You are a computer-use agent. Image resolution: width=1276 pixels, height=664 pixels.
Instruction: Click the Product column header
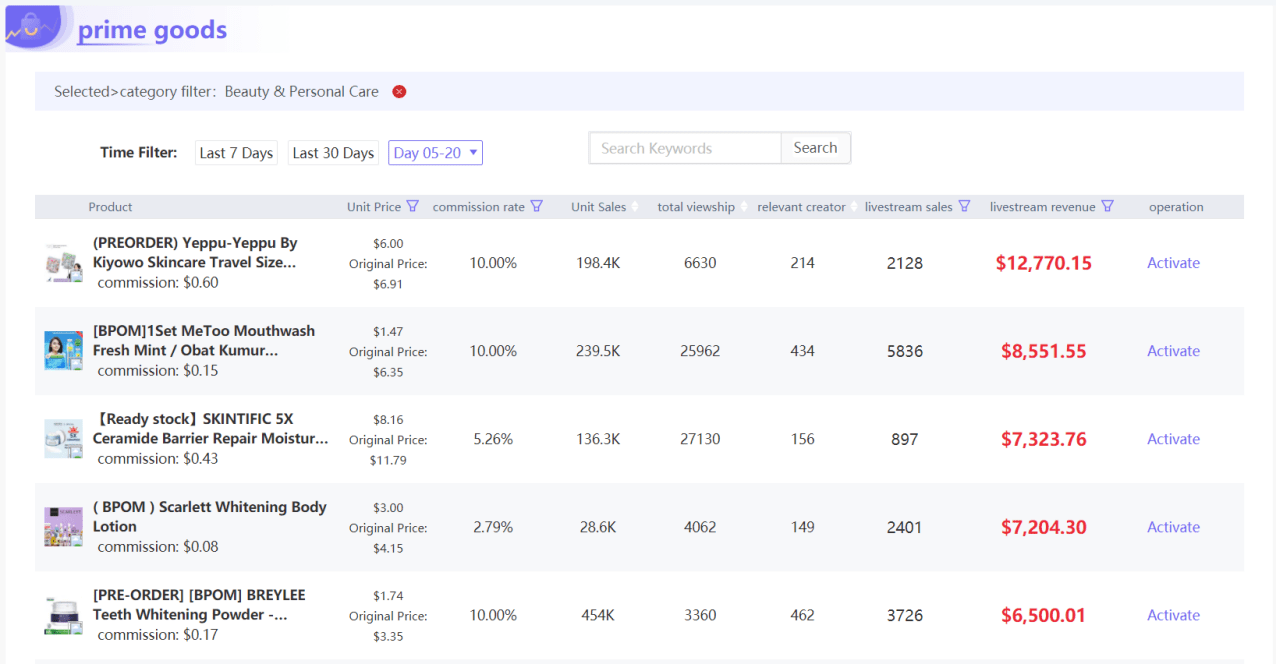(110, 207)
